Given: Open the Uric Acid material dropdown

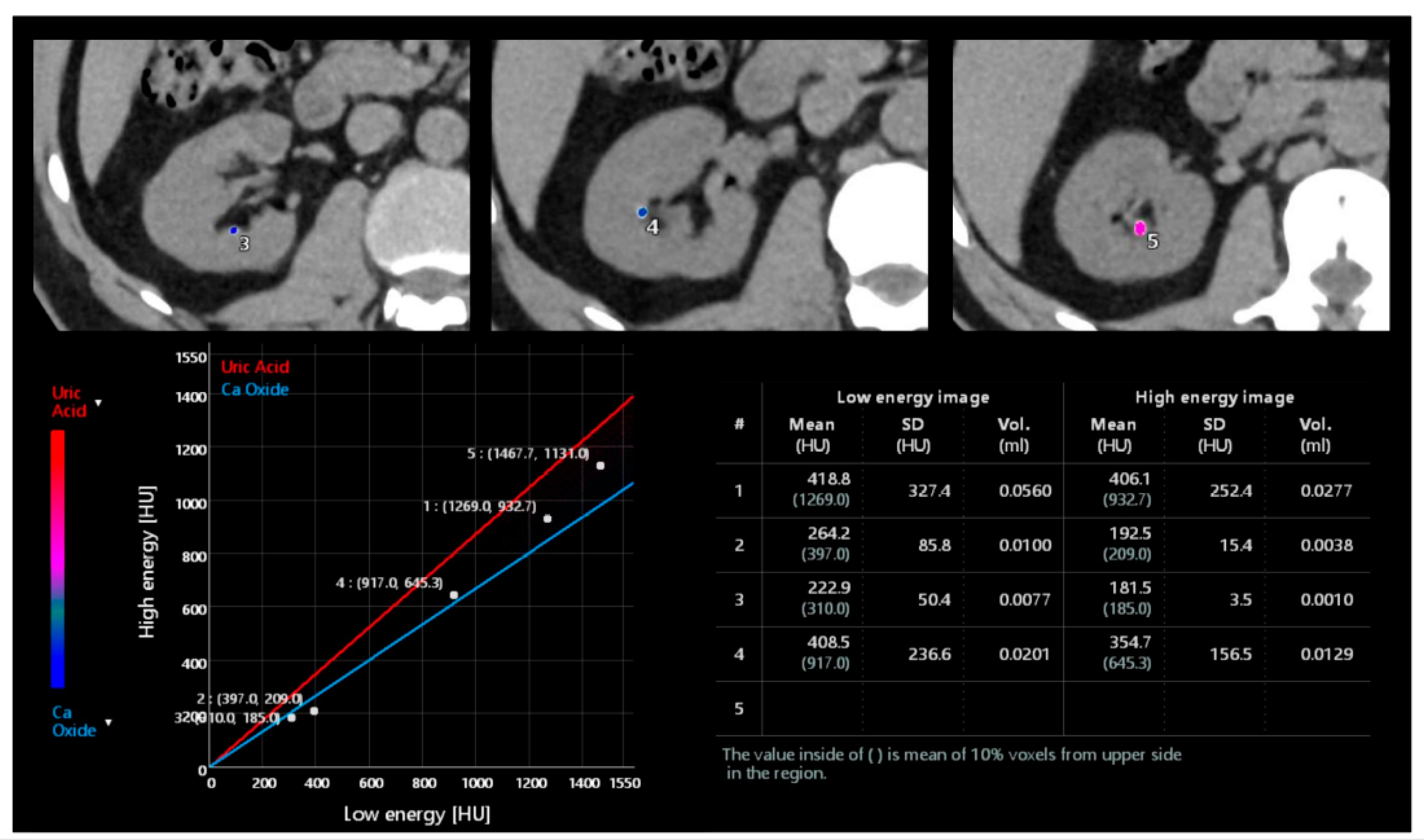Looking at the screenshot, I should [99, 403].
